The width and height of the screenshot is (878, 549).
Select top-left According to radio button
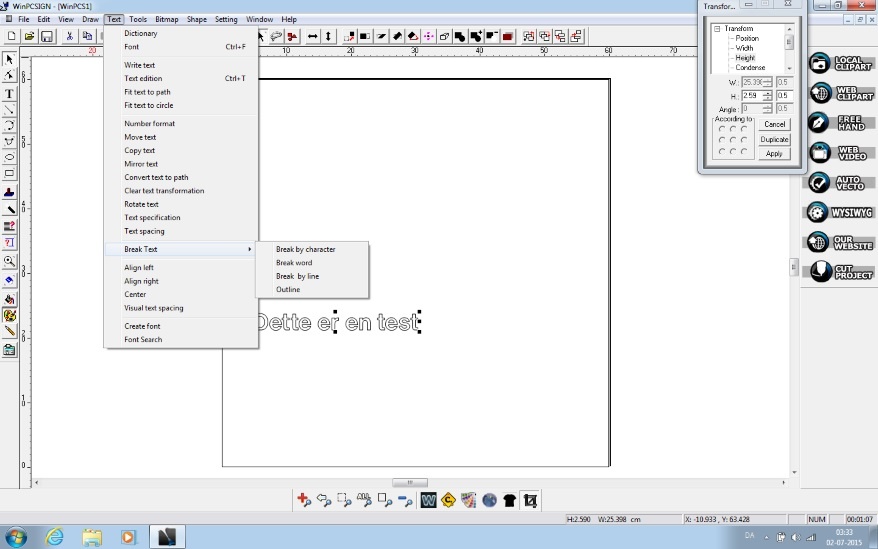coord(720,129)
